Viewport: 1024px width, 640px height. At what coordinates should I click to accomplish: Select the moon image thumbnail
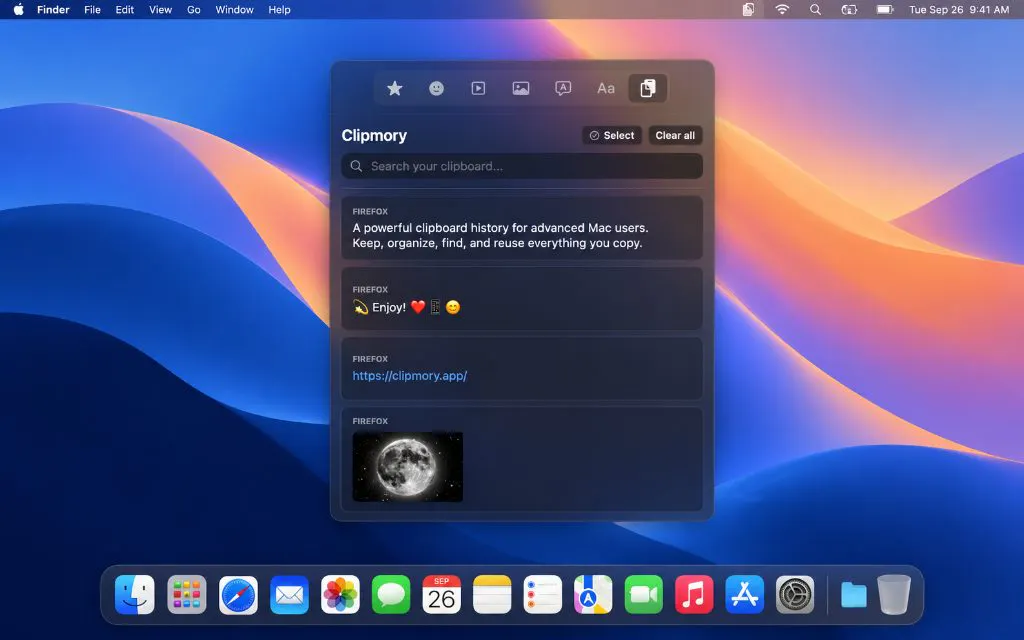click(408, 466)
